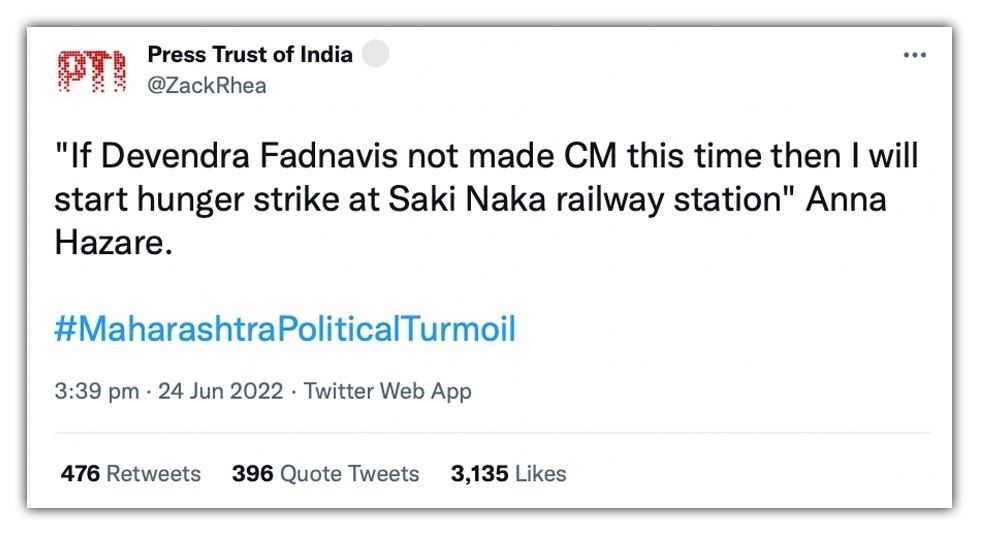
Task: Click the 3:39 pm timestamp
Action: click(x=96, y=391)
